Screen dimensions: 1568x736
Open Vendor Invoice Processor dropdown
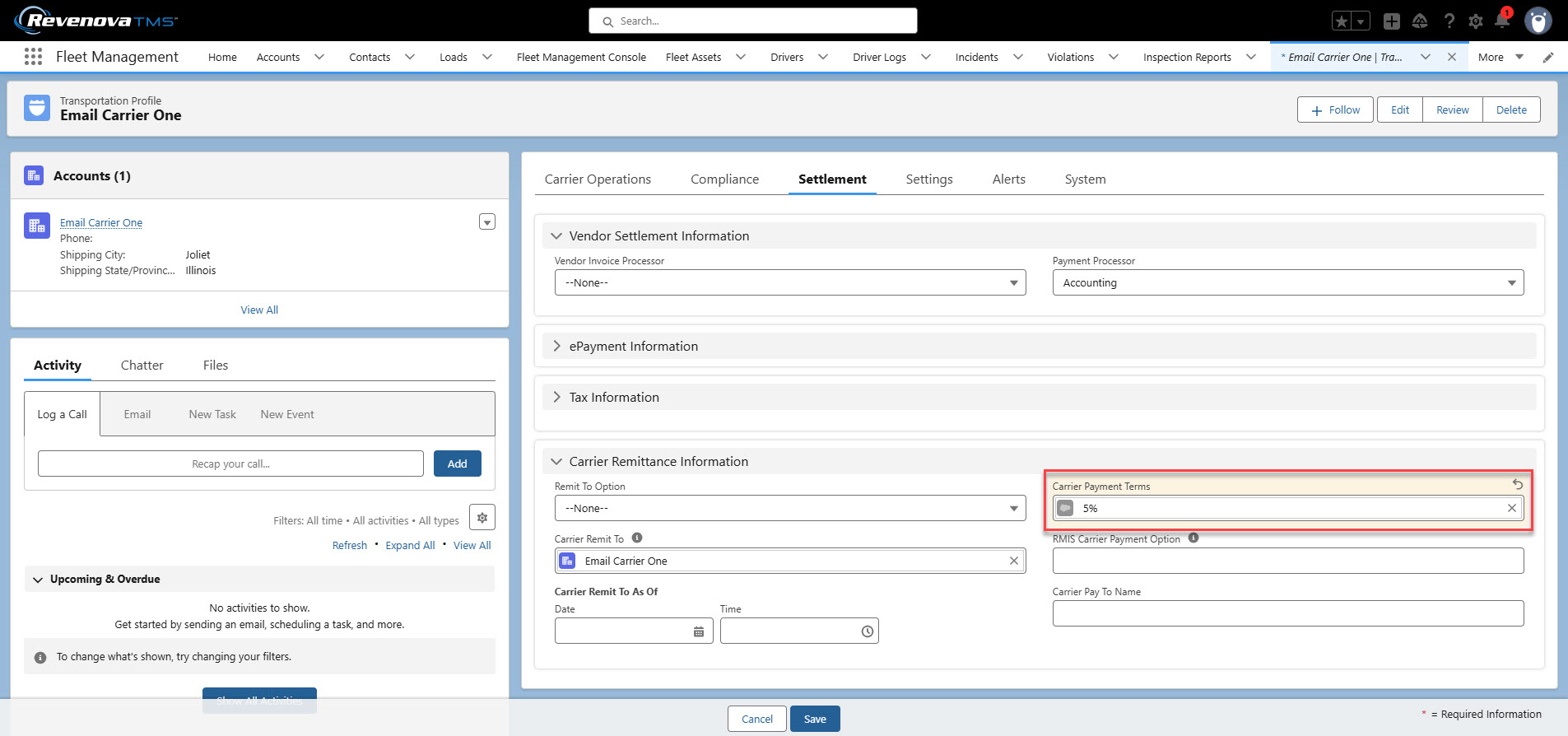click(x=790, y=282)
